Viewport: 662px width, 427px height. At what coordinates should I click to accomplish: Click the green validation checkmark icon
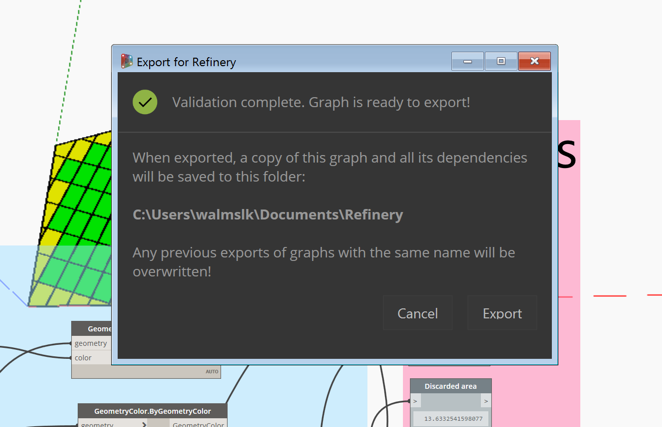[145, 102]
